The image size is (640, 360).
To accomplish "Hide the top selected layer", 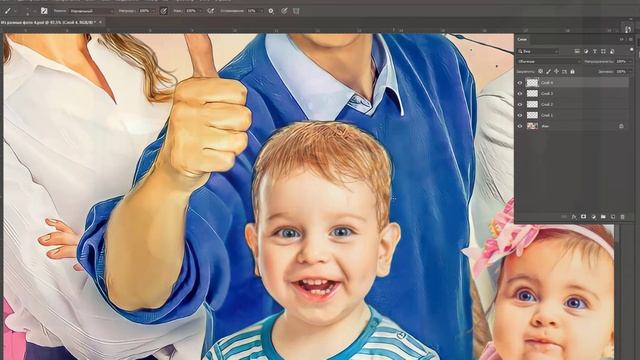I will click(x=520, y=82).
